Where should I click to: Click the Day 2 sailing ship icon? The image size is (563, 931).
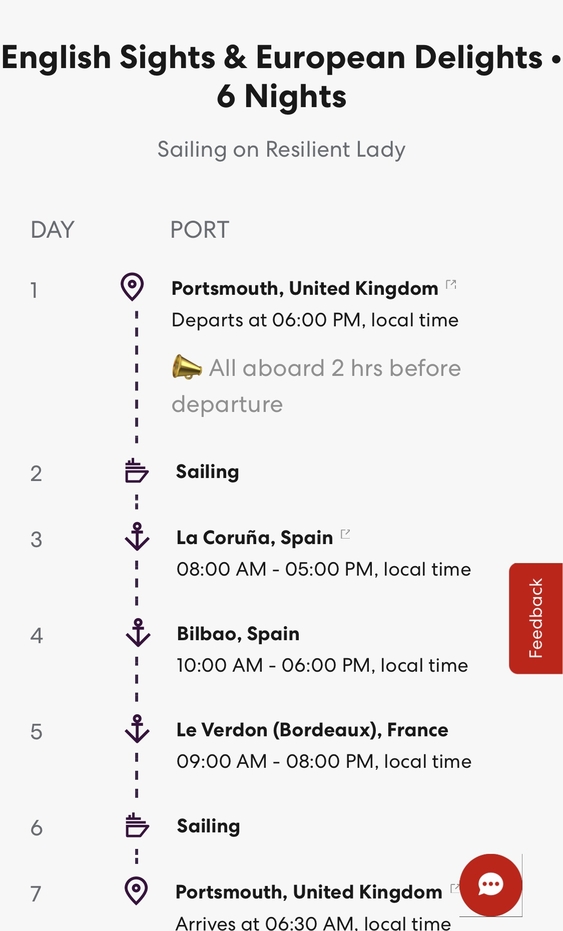[x=137, y=471]
